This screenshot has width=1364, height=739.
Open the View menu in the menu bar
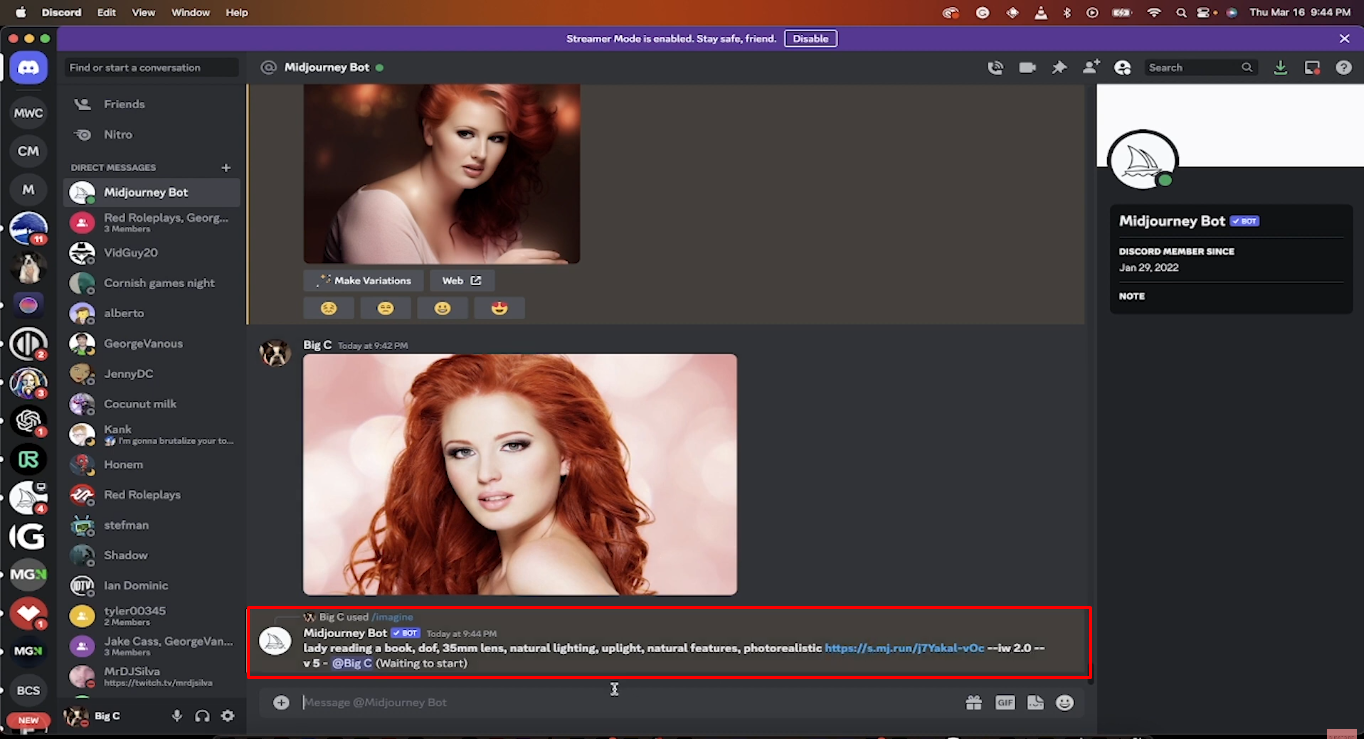(x=143, y=12)
